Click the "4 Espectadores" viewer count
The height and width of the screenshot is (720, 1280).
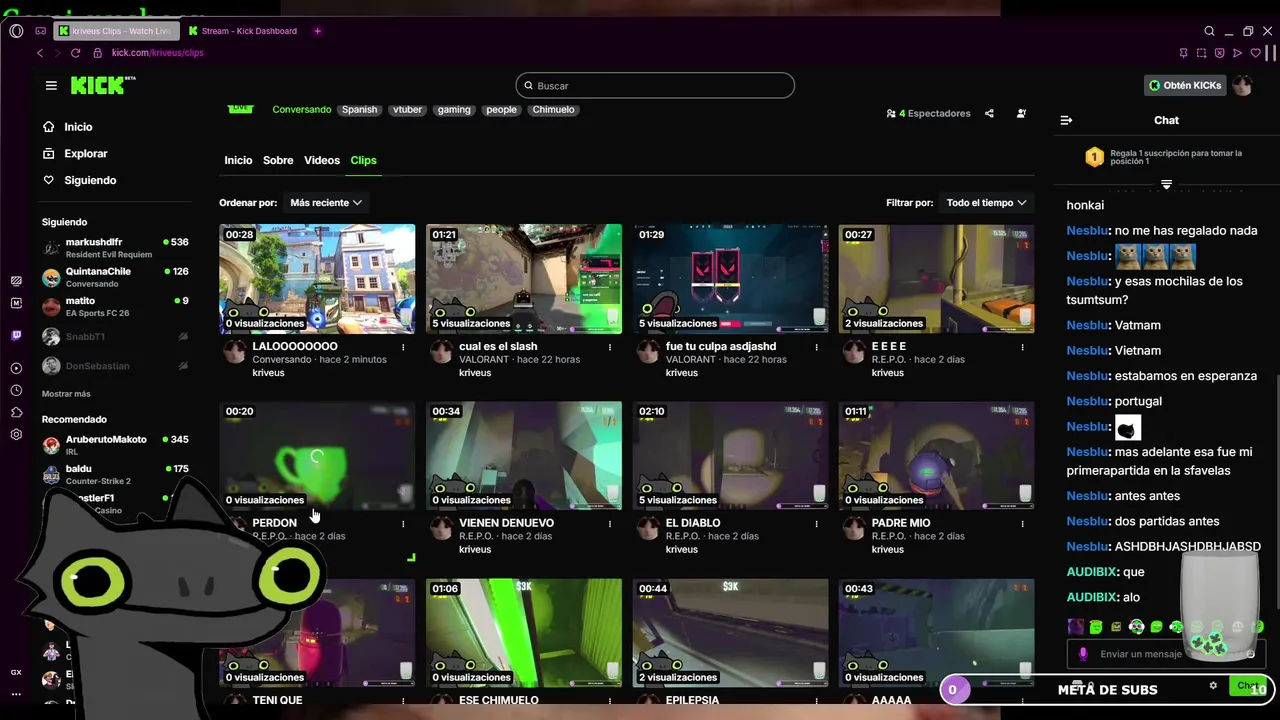point(929,114)
